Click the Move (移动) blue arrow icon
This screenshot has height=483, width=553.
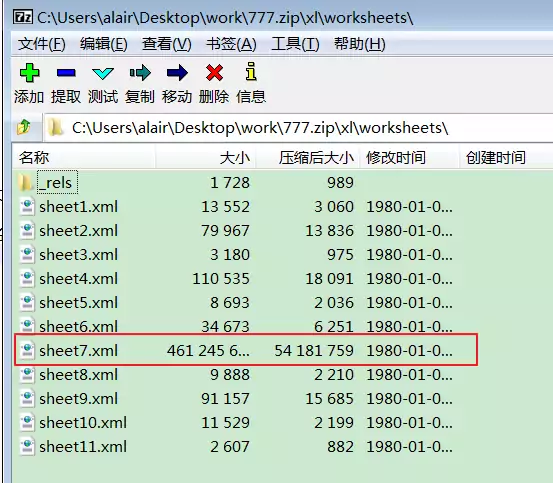click(x=177, y=73)
